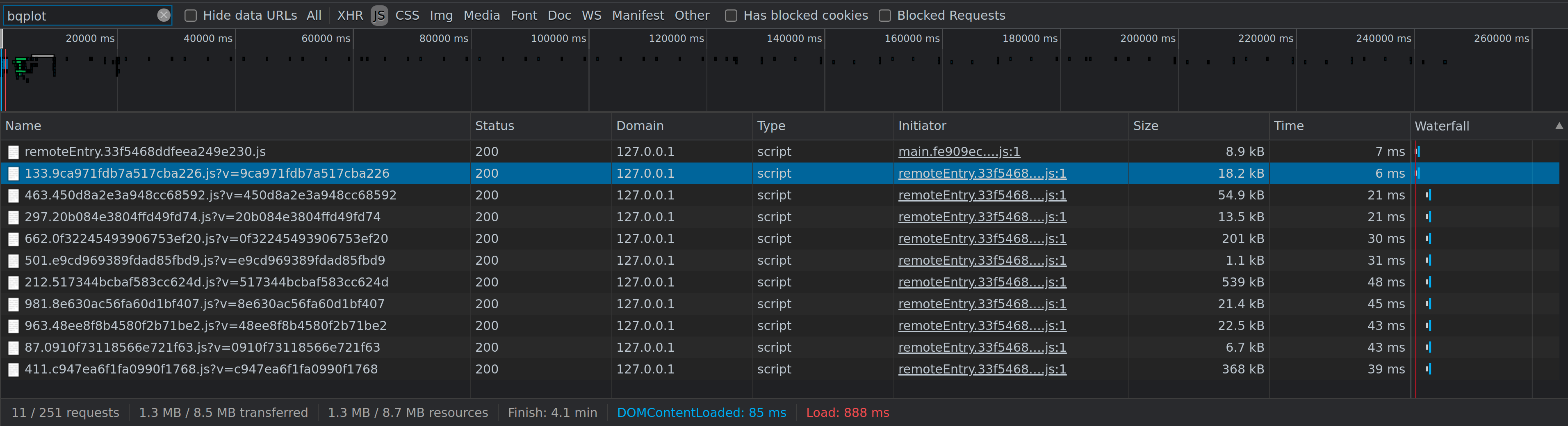Click the 48 ms time cell

(1339, 282)
